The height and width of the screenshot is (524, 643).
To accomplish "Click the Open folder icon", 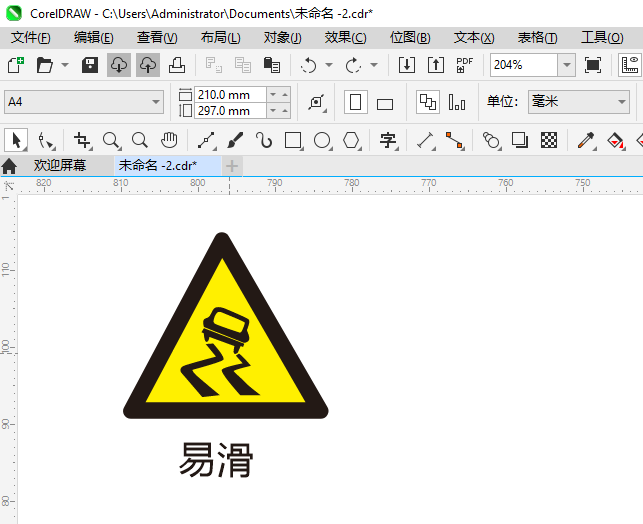I will (x=44, y=65).
